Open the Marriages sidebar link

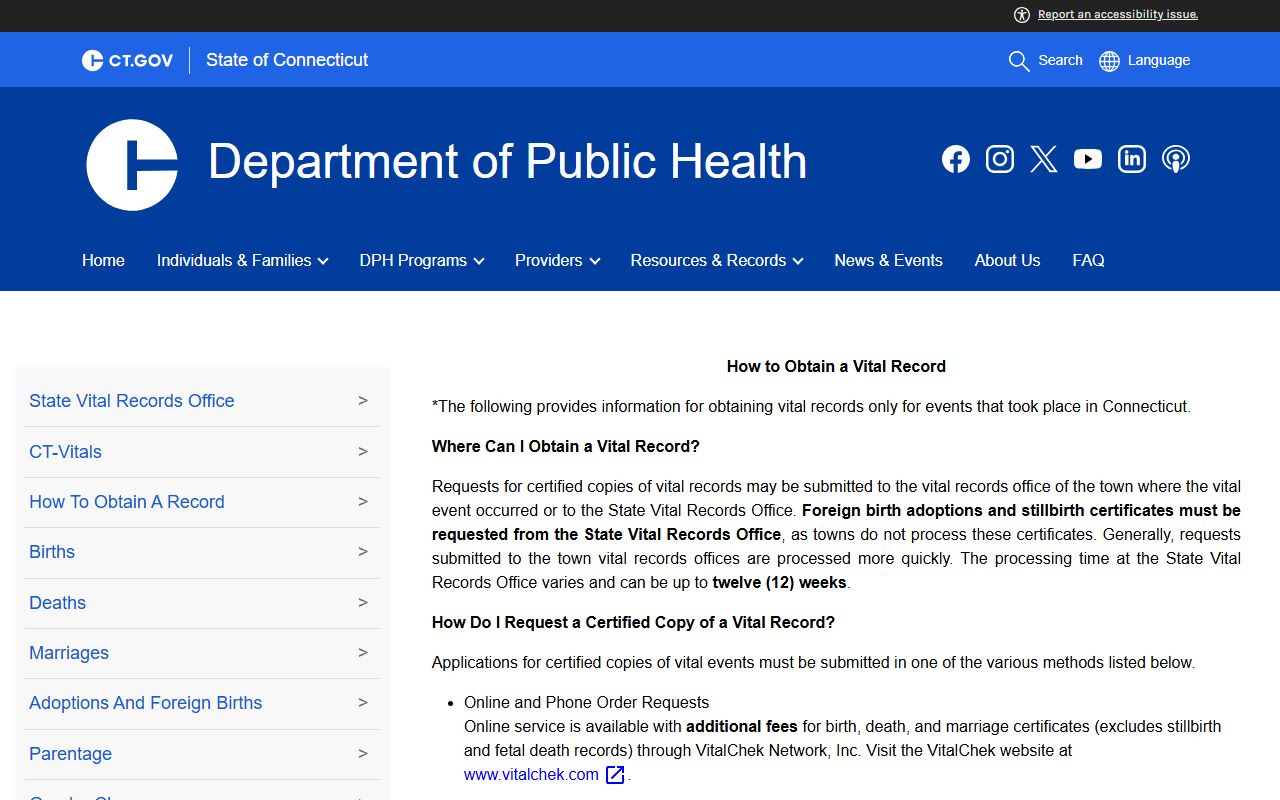pos(69,653)
